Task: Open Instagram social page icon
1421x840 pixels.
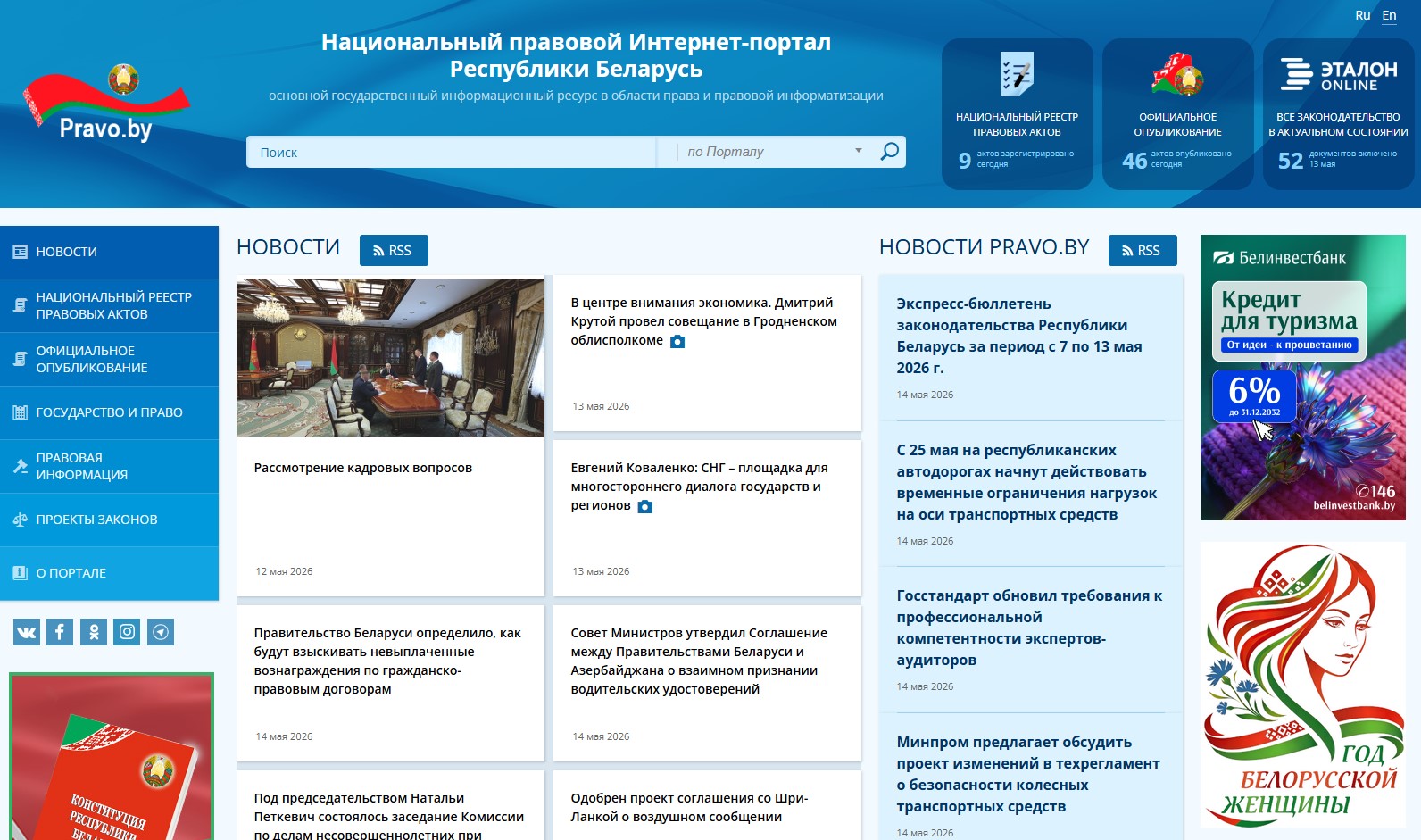Action: pyautogui.click(x=127, y=632)
